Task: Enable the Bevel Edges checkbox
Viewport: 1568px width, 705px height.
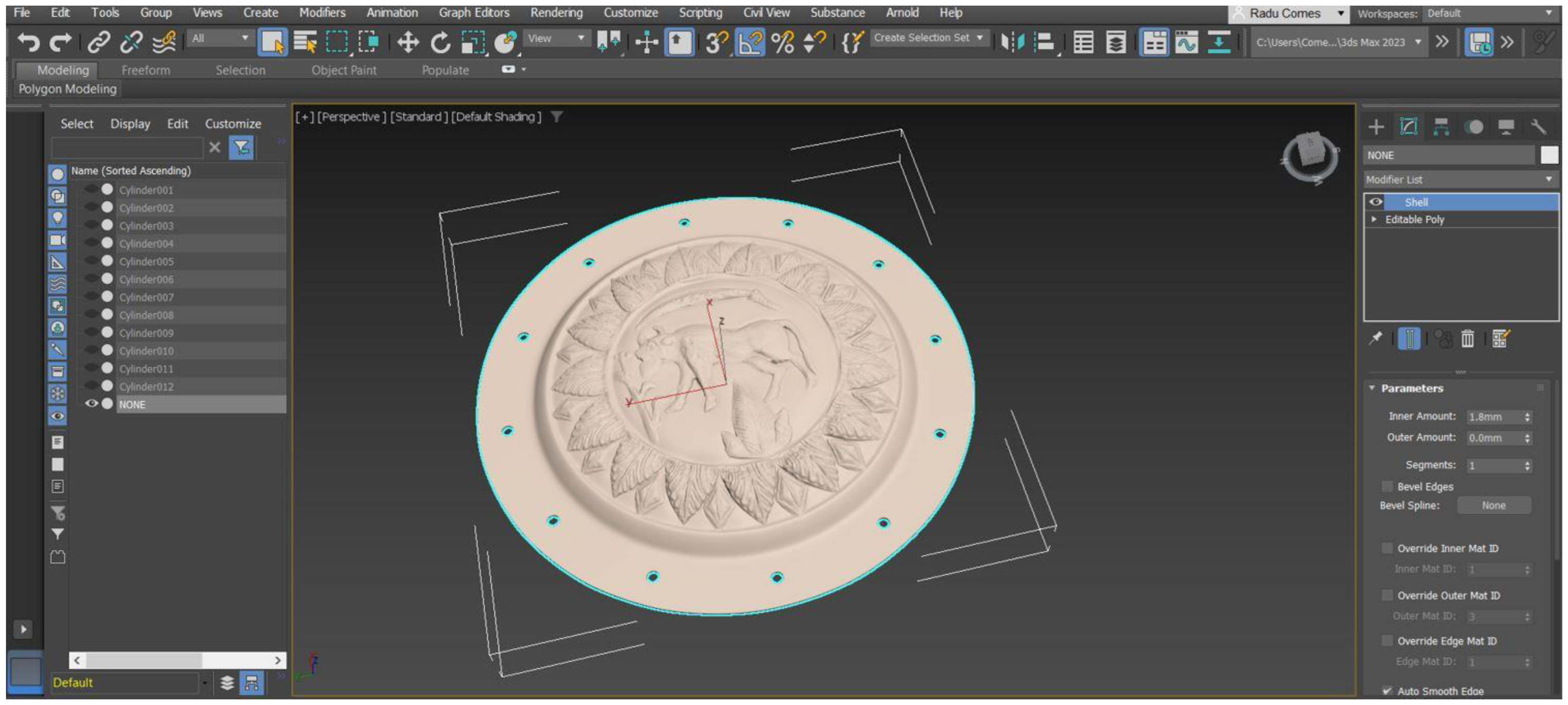Action: click(1387, 486)
